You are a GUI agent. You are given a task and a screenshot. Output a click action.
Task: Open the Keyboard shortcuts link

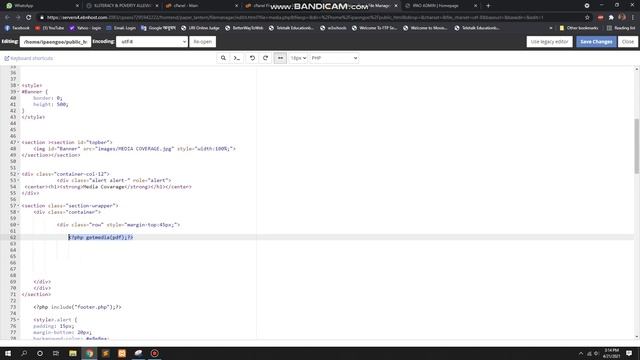tap(29, 58)
